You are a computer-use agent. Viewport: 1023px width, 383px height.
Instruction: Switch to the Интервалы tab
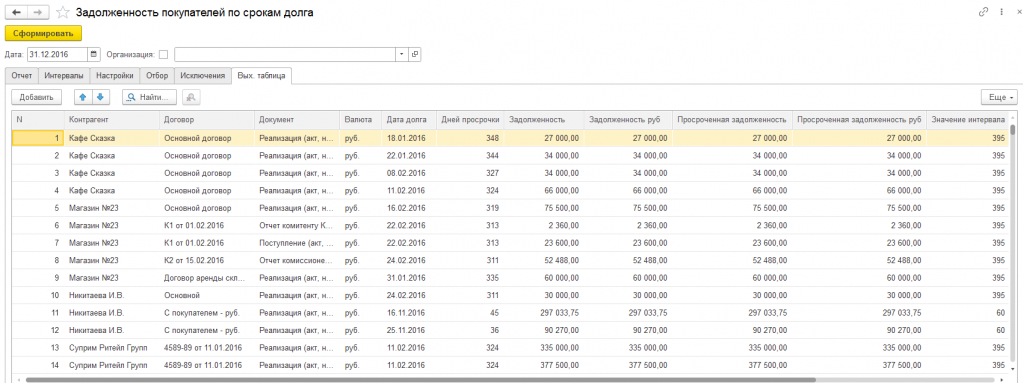(64, 75)
